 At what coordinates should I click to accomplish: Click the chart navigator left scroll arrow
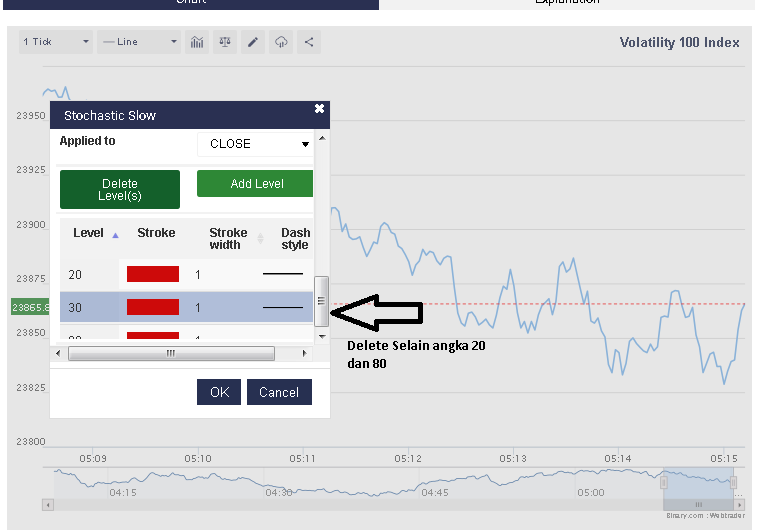(x=48, y=505)
